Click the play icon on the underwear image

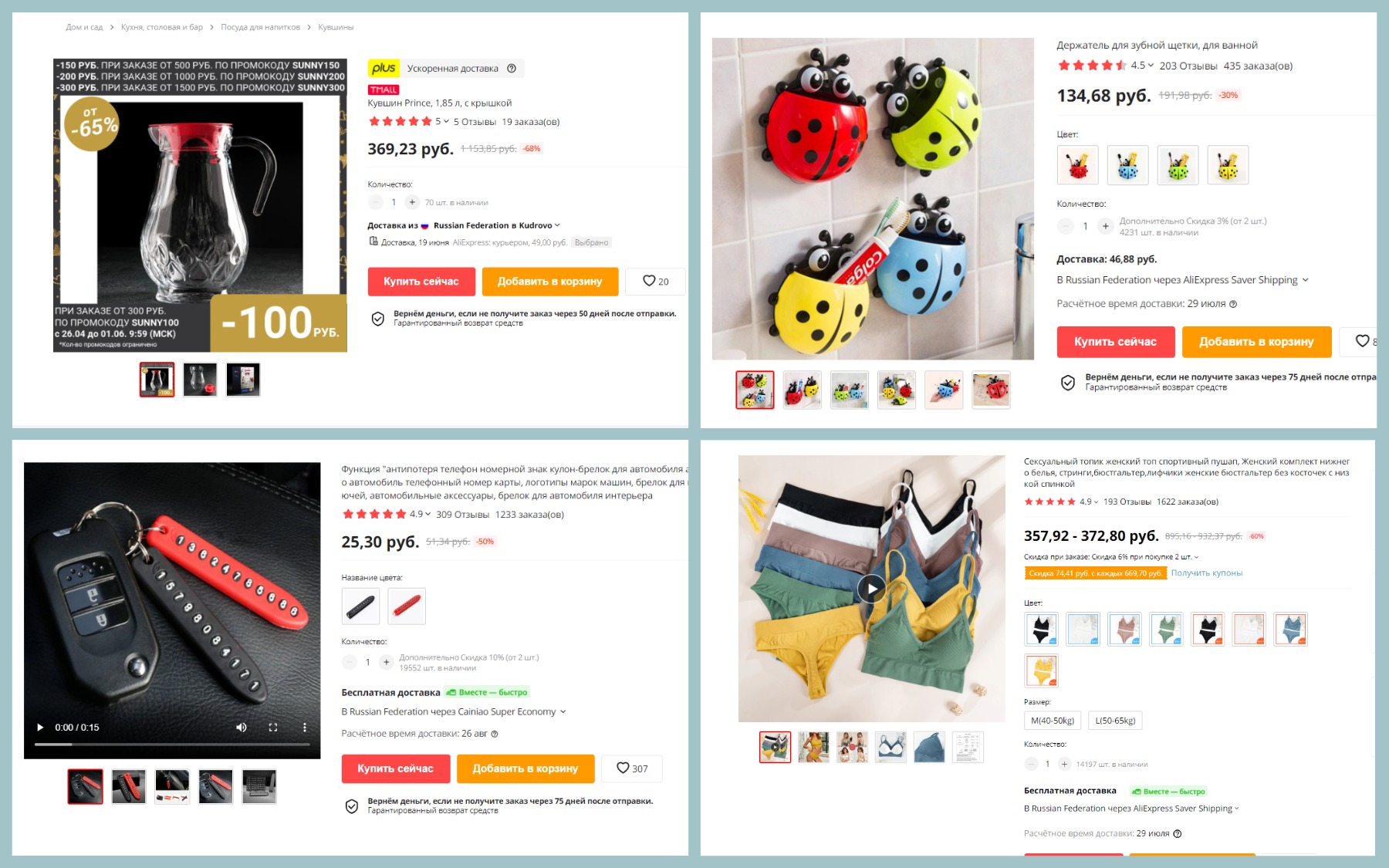click(872, 589)
